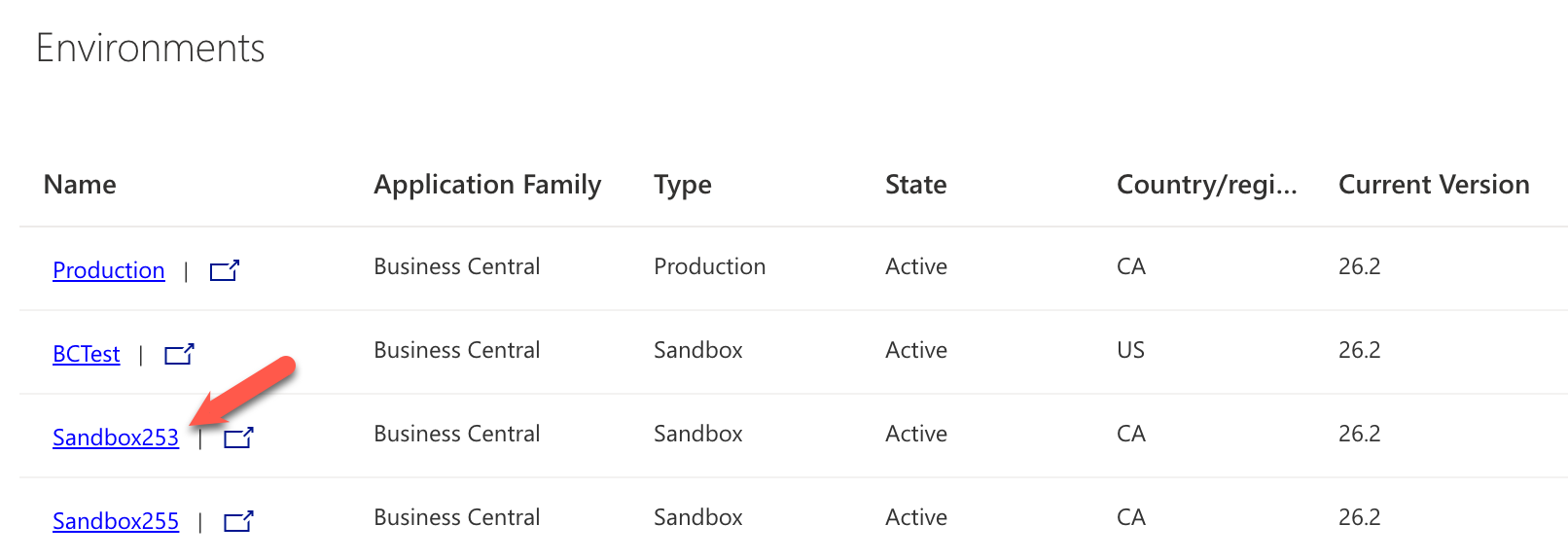Screen dimensions: 1568x560
Task: Select the 26.2 version cell for Sandbox255
Action: [1360, 517]
